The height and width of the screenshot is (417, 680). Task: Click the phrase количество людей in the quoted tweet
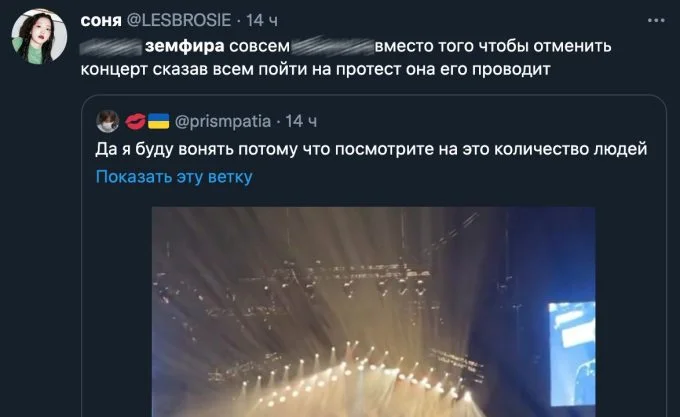[x=571, y=149]
